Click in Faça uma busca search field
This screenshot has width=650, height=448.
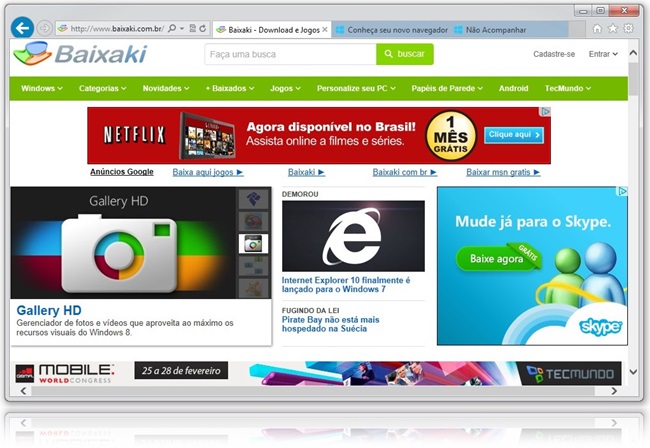(290, 54)
